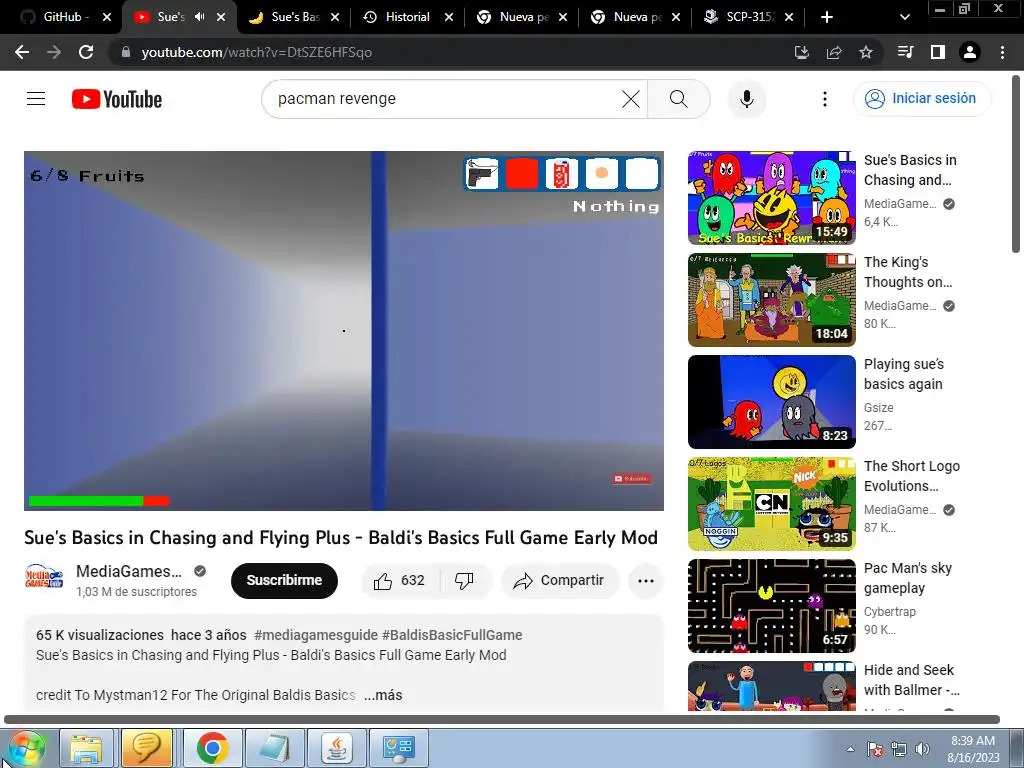Open the Windows Start orb
The width and height of the screenshot is (1024, 768).
point(26,750)
